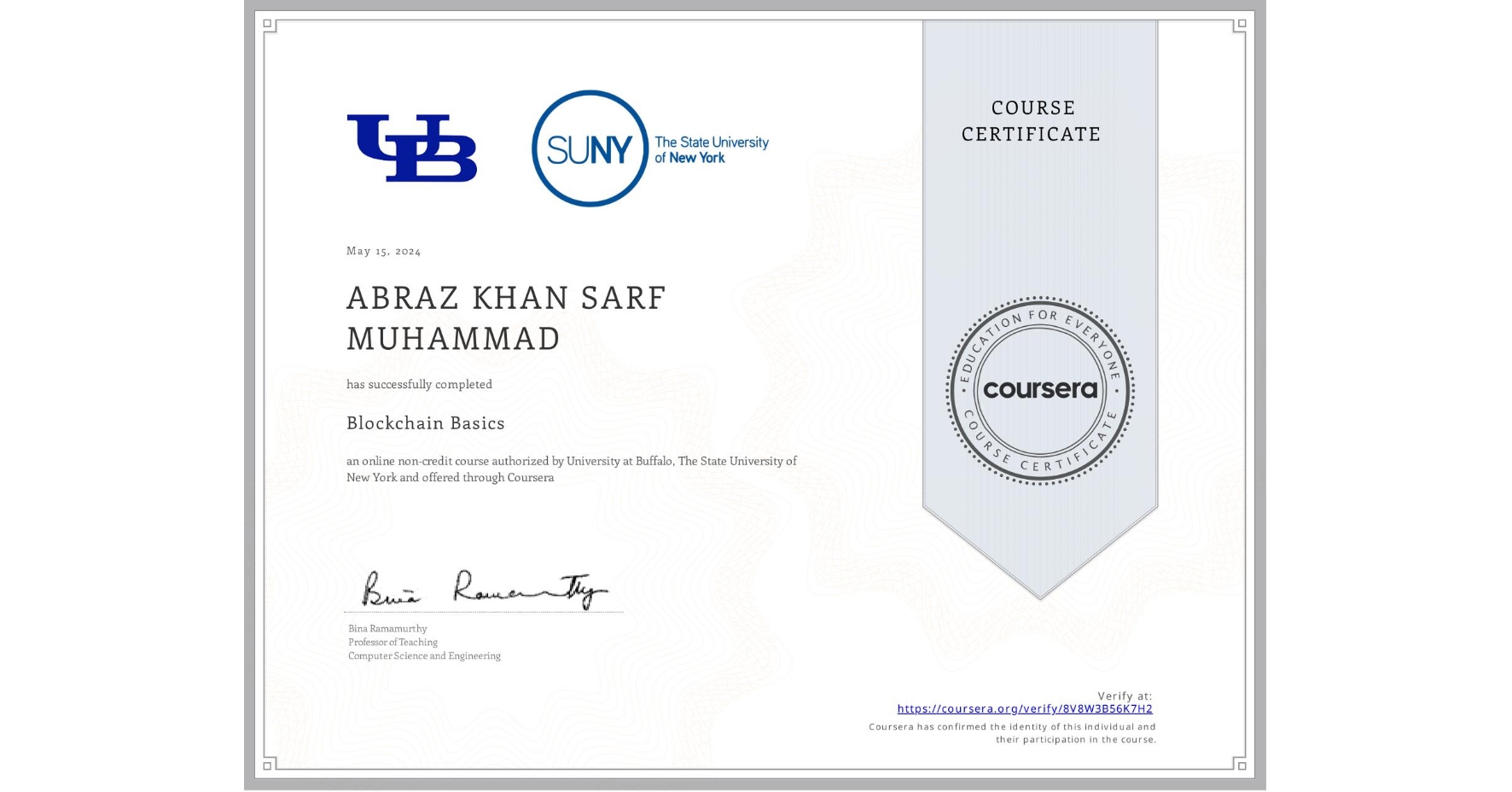
Task: Click the has successfully completed text
Action: (419, 384)
